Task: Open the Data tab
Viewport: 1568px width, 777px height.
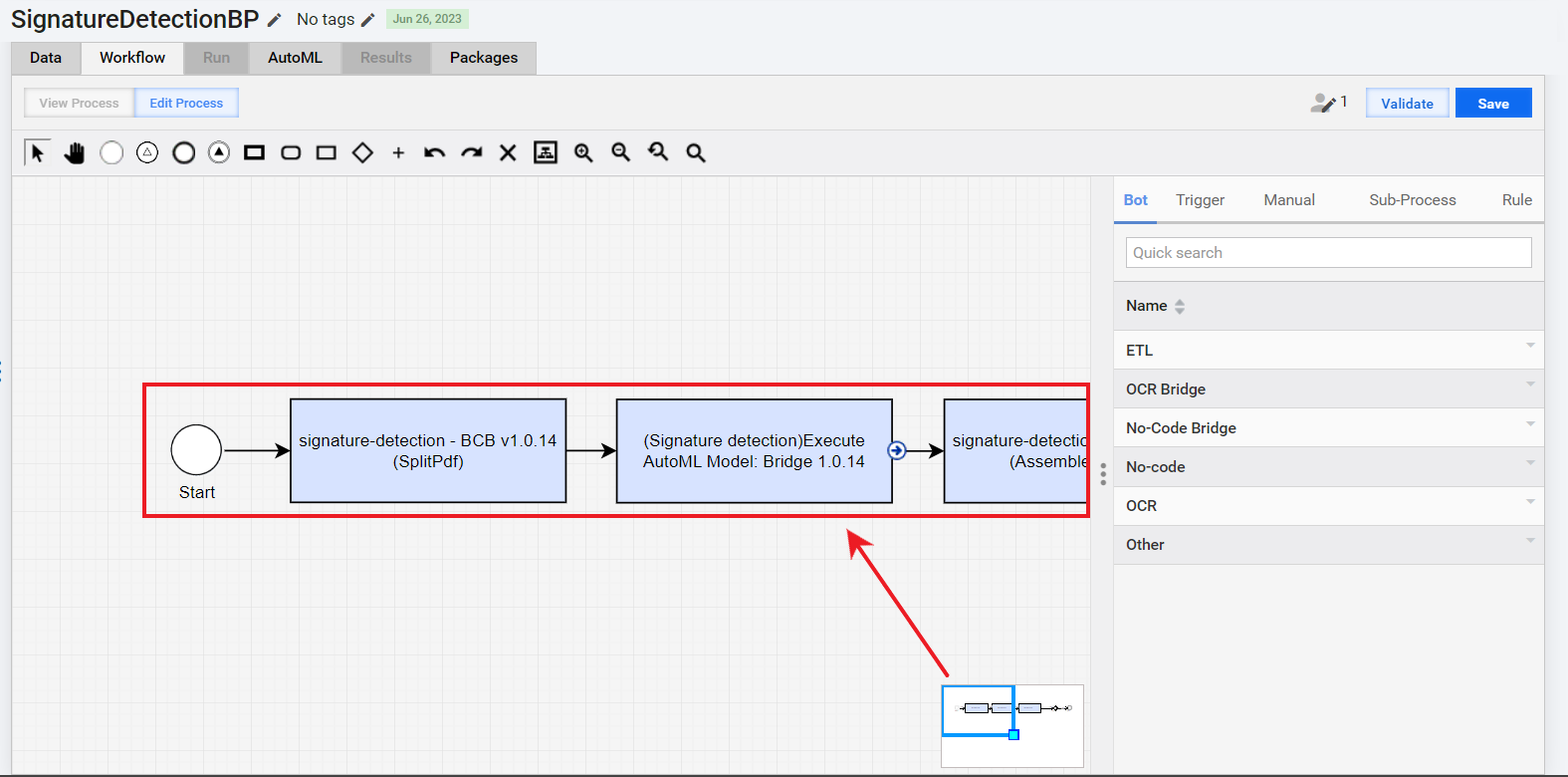Action: coord(46,58)
